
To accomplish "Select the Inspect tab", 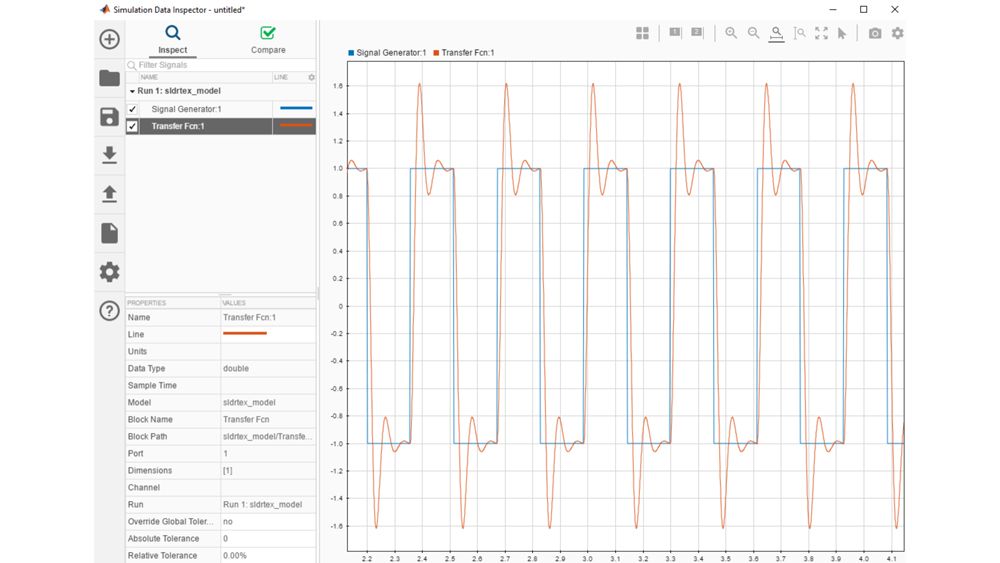I will point(173,40).
